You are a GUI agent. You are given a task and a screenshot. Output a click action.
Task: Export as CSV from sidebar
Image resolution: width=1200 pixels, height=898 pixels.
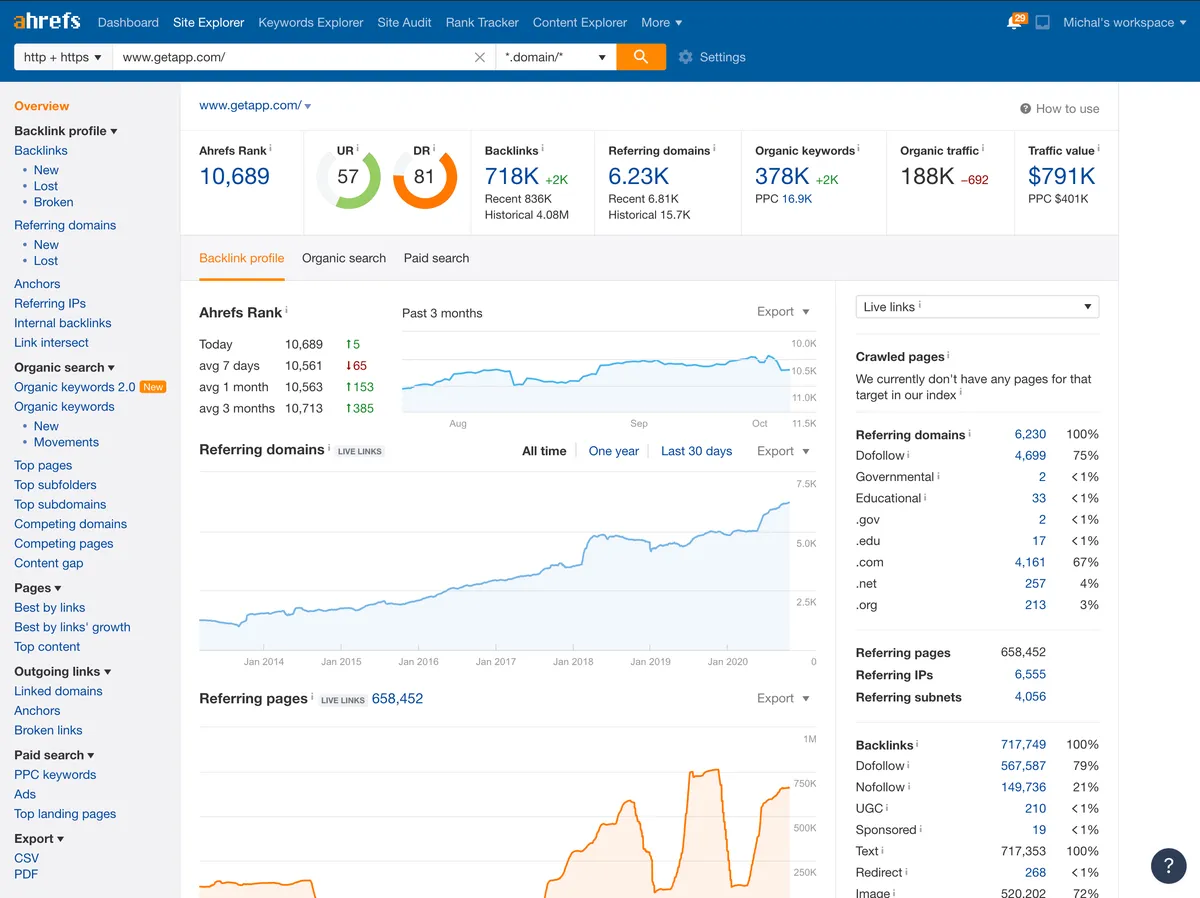[27, 858]
